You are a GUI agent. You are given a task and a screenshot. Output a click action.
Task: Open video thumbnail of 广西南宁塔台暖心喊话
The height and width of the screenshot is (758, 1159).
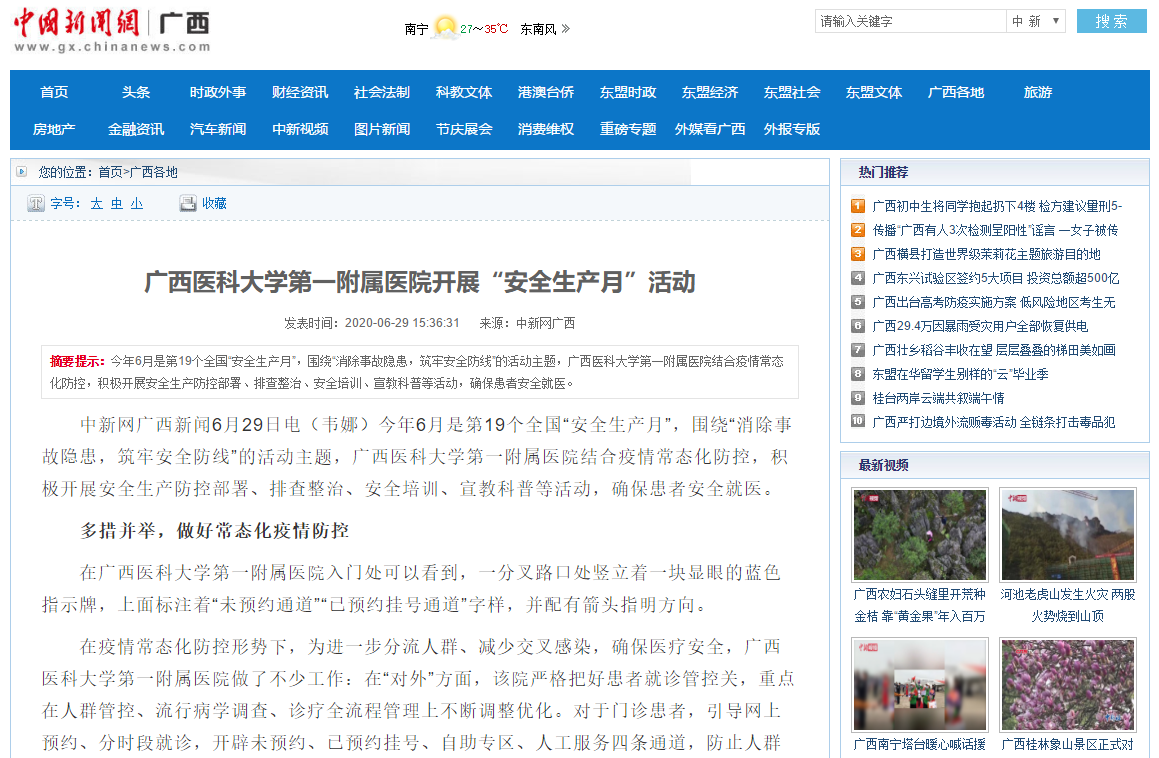pyautogui.click(x=920, y=685)
